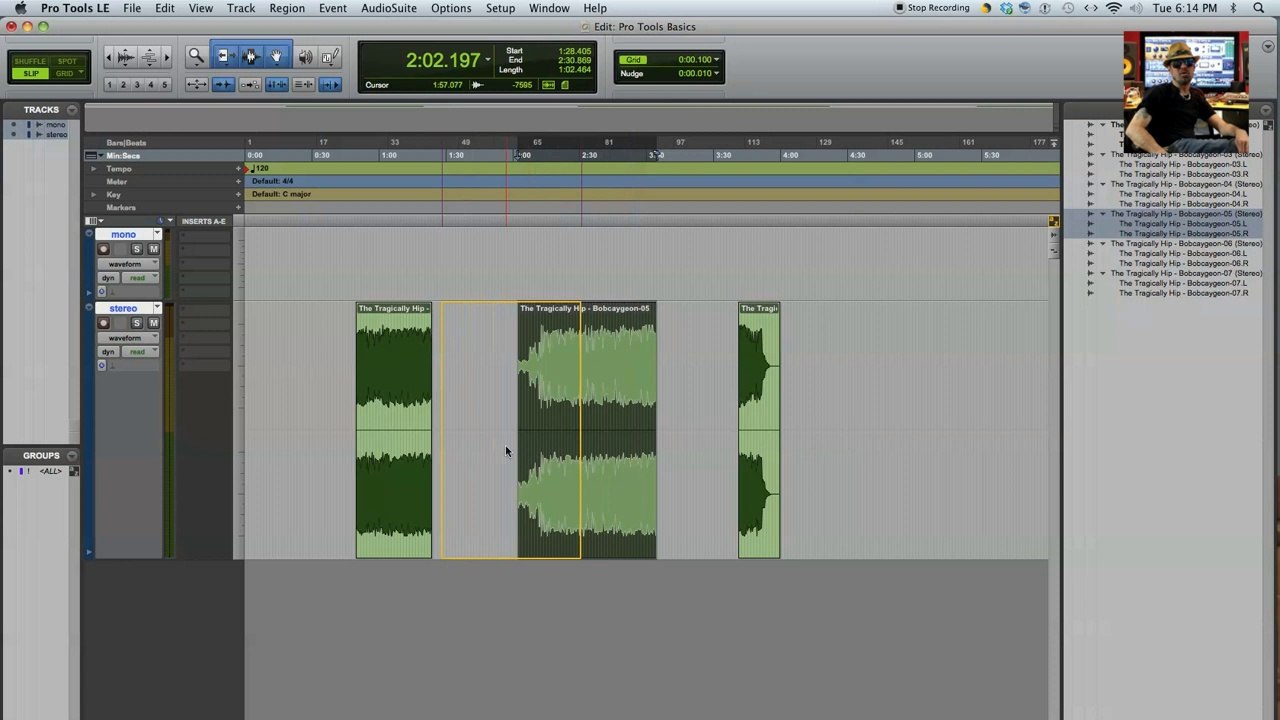1280x720 pixels.
Task: Open mono track name dropdown arrow
Action: point(156,234)
